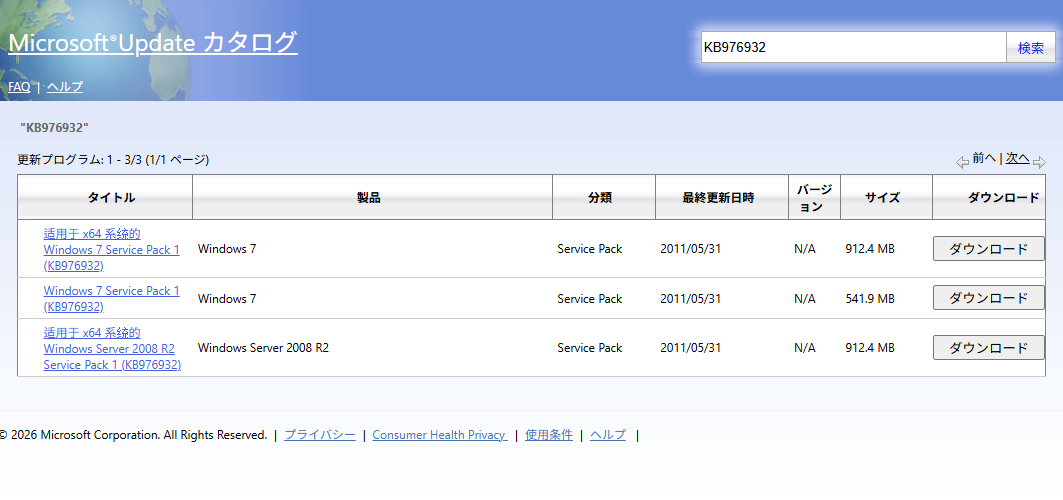Screen dimensions: 1063x500
Task: Open the Consumer Health Privacy link
Action: click(440, 435)
